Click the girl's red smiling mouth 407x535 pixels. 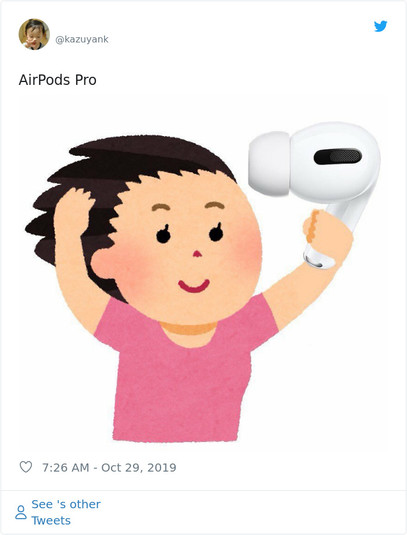194,286
